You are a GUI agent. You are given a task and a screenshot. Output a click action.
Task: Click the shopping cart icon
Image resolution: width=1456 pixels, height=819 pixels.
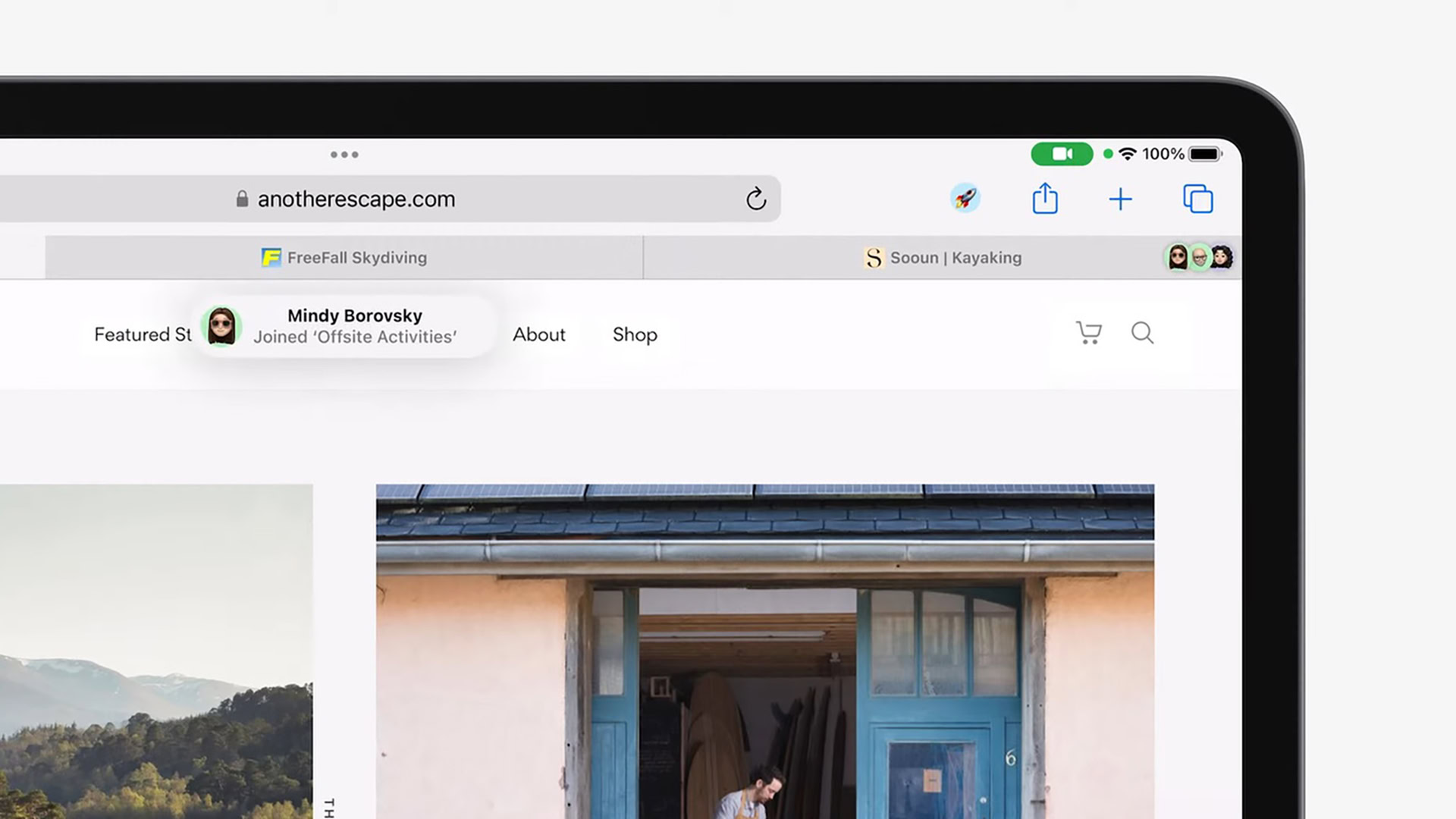pos(1089,333)
